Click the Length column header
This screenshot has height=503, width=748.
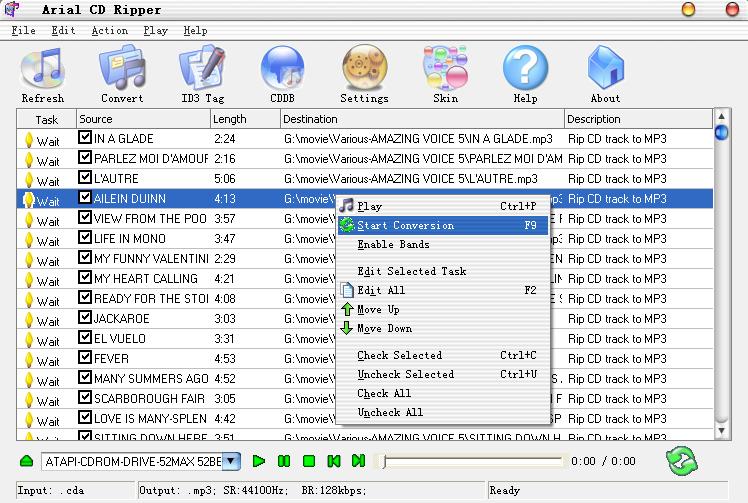[245, 119]
